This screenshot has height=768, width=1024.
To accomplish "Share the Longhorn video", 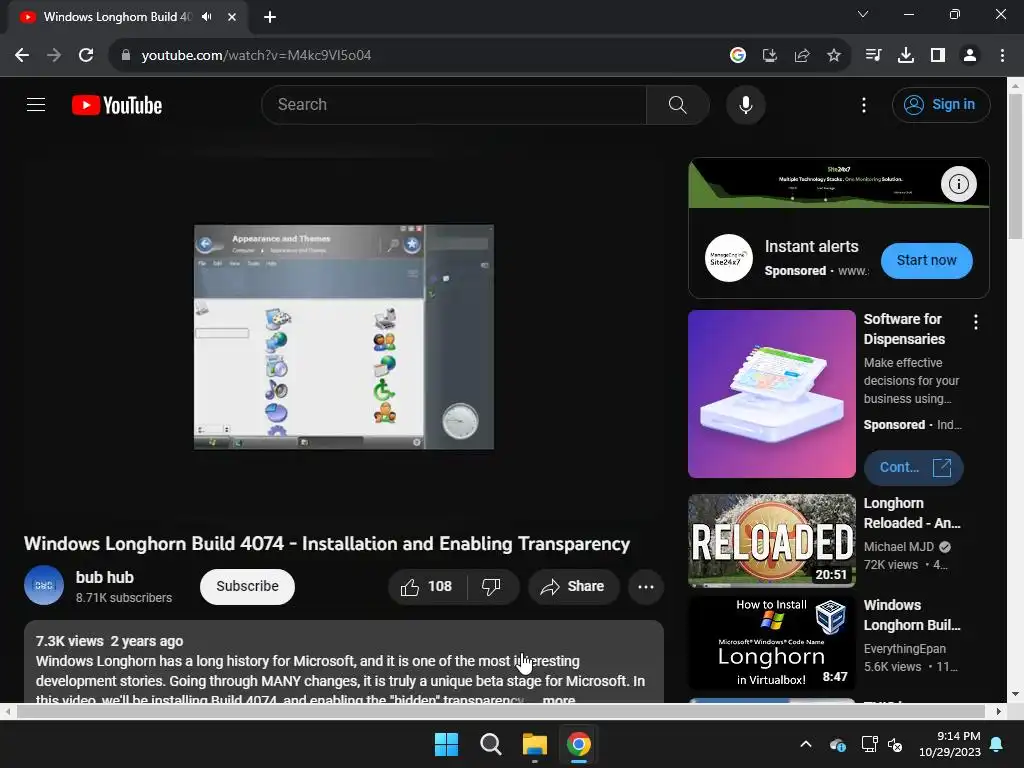I will coord(573,586).
